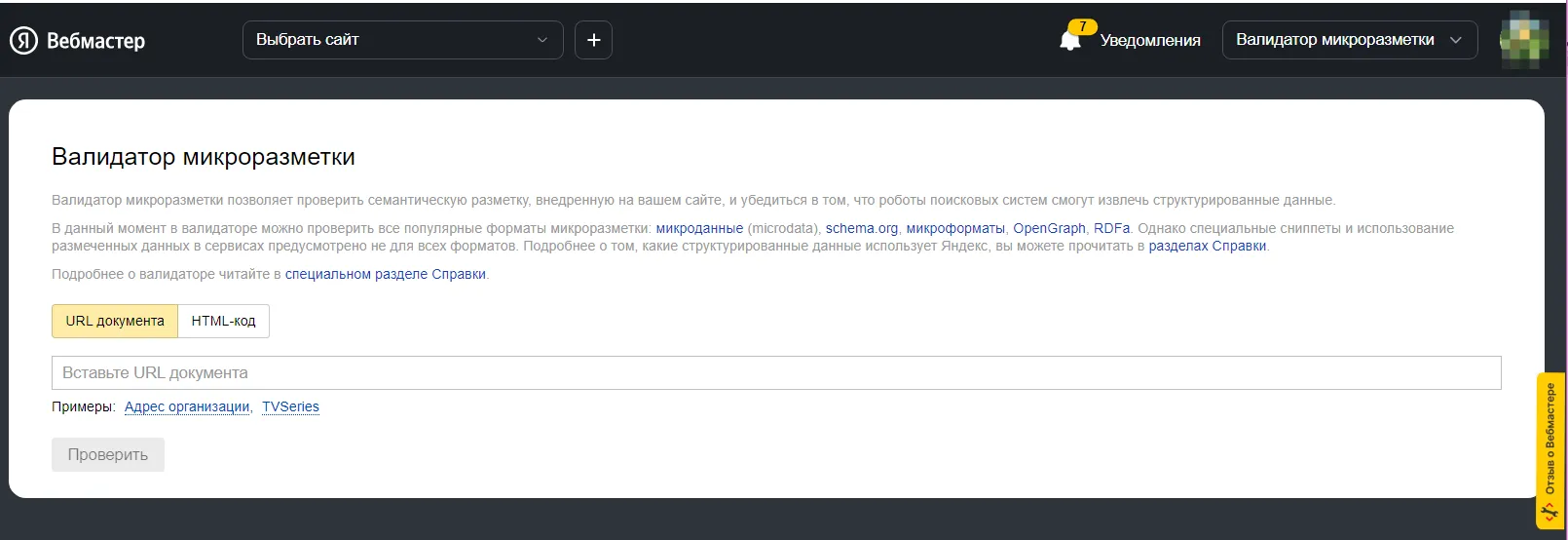This screenshot has width=1568, height=540.
Task: Click the Yandex Я logo icon
Action: point(23,40)
